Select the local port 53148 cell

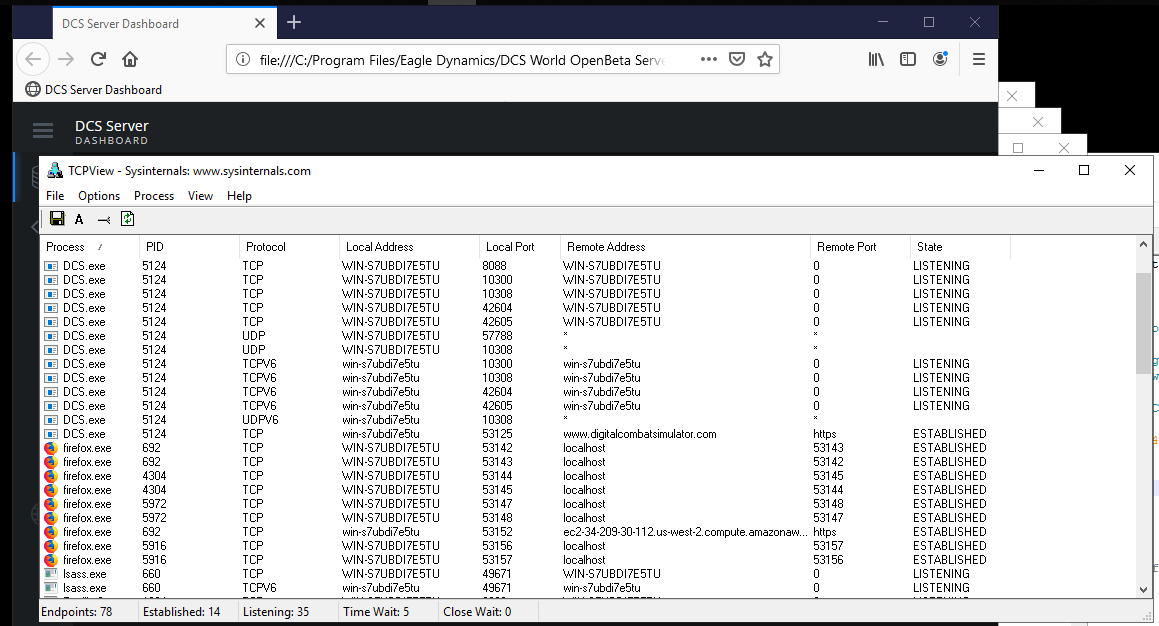click(x=497, y=518)
